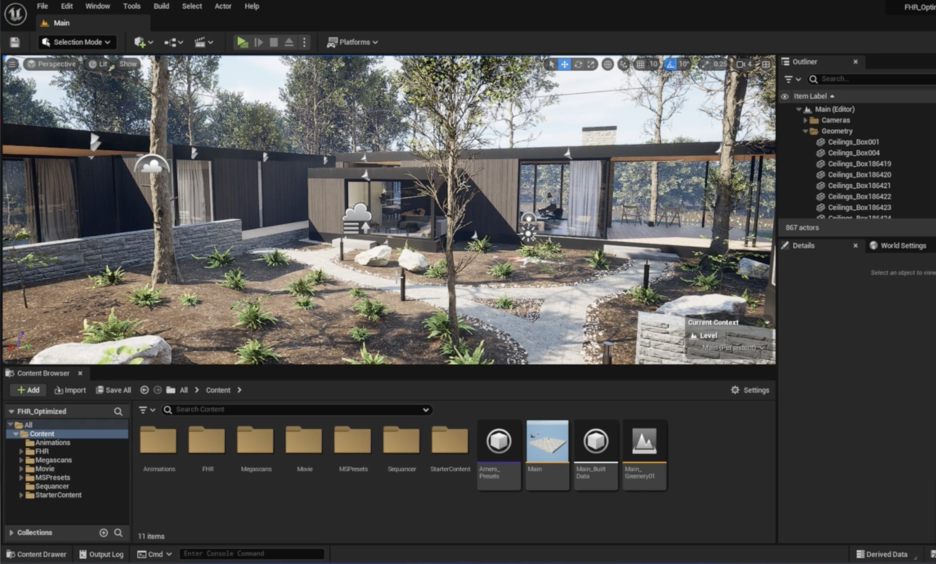This screenshot has height=564, width=936.
Task: Collapse the Main (Editor) tree node
Action: coord(799,110)
